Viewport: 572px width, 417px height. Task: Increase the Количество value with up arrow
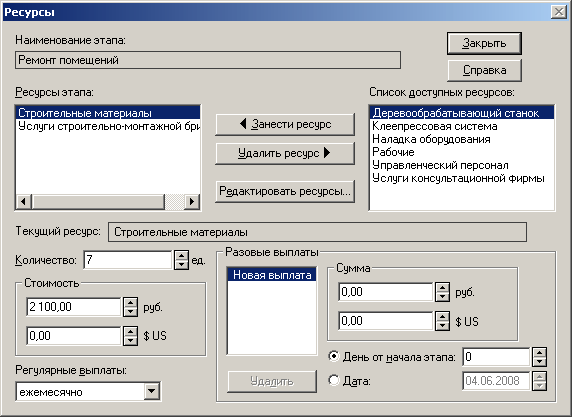click(x=181, y=255)
